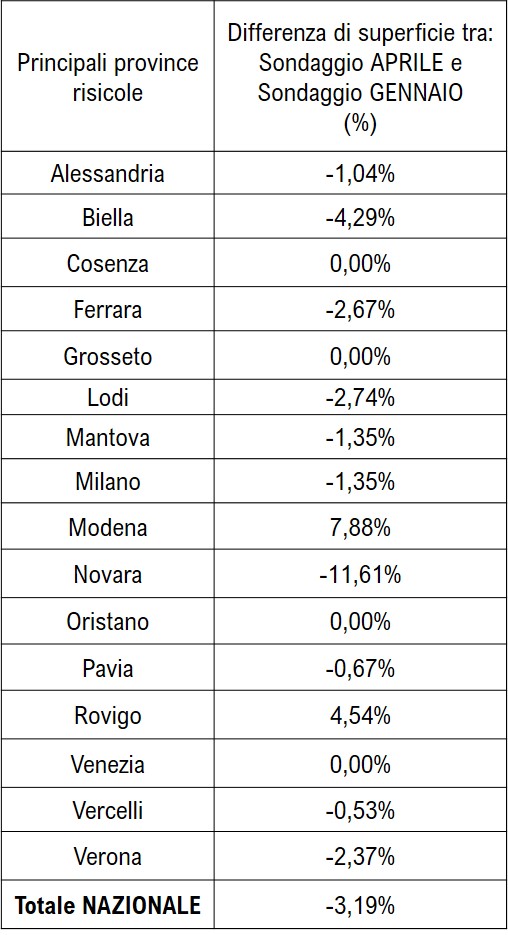The image size is (508, 935).
Task: Click the Milano province cell
Action: pos(107,481)
